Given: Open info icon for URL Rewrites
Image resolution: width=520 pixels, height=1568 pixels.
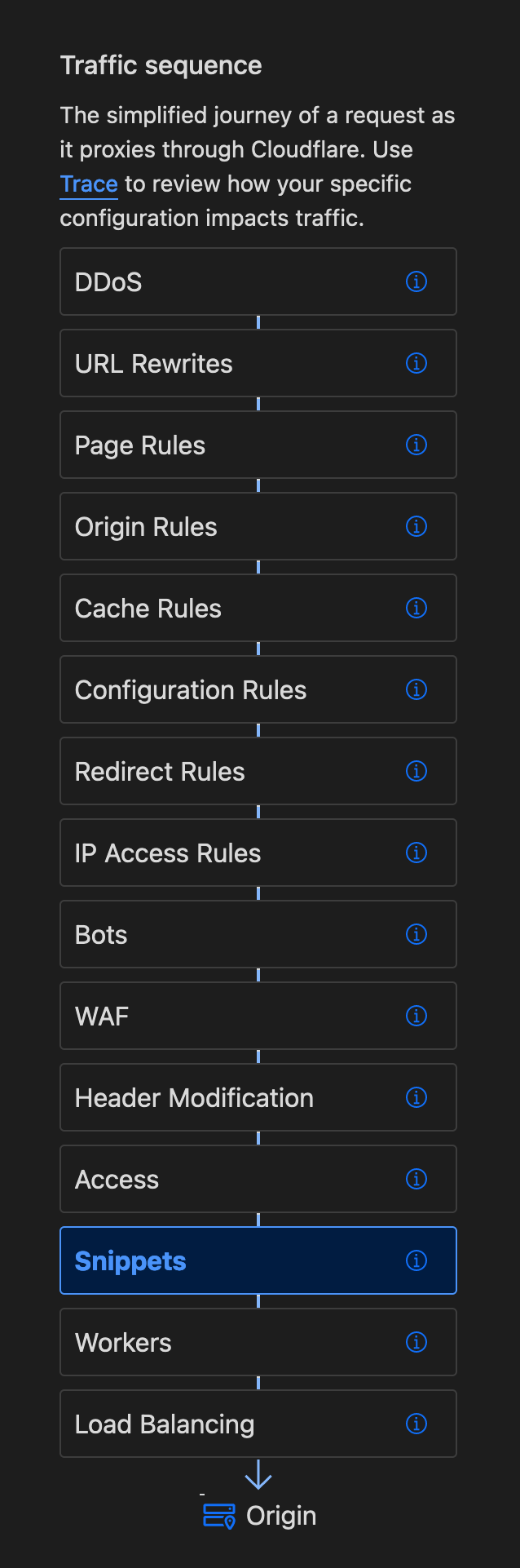Looking at the screenshot, I should [416, 363].
